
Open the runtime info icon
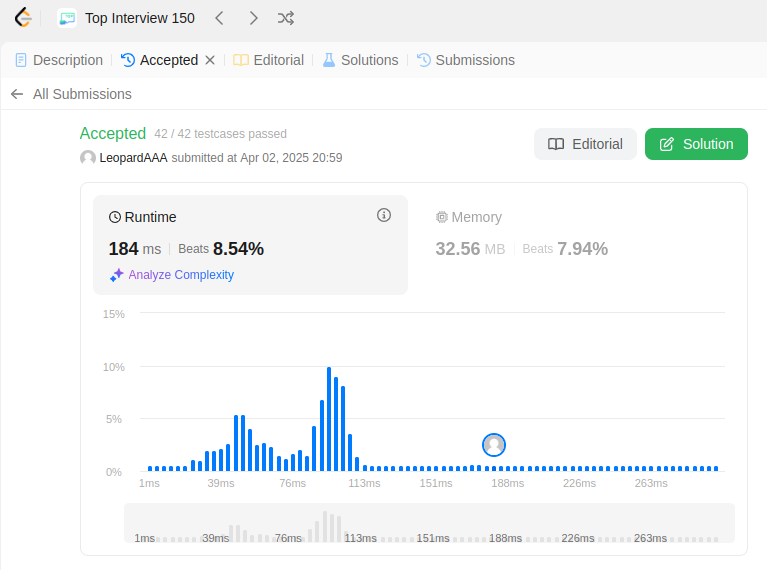point(384,215)
